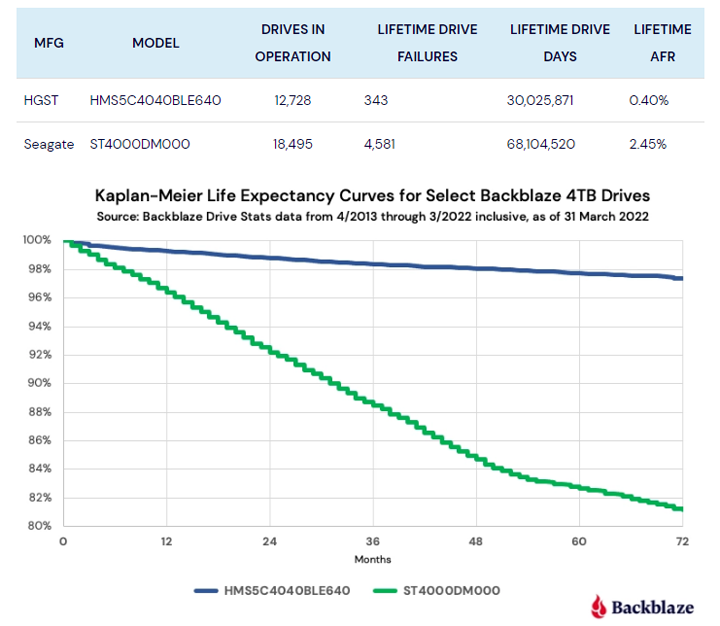Click the ST4000DM000 legend label

pyautogui.click(x=451, y=591)
